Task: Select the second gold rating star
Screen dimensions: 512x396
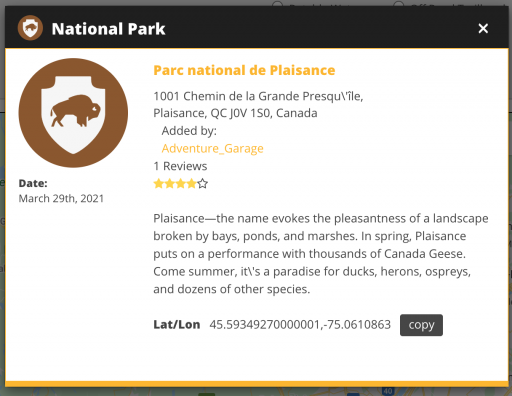Action: tap(170, 184)
